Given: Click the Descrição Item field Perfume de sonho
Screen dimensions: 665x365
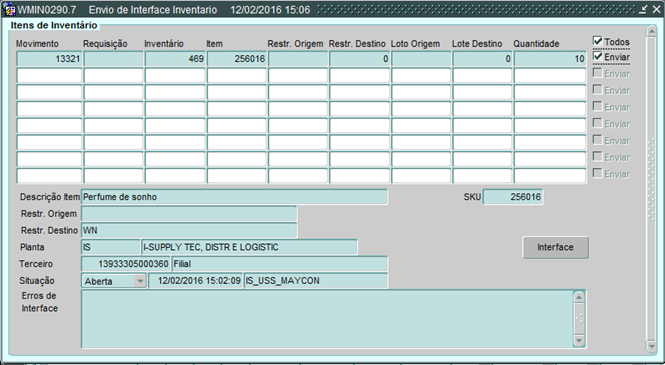Looking at the screenshot, I should 234,197.
